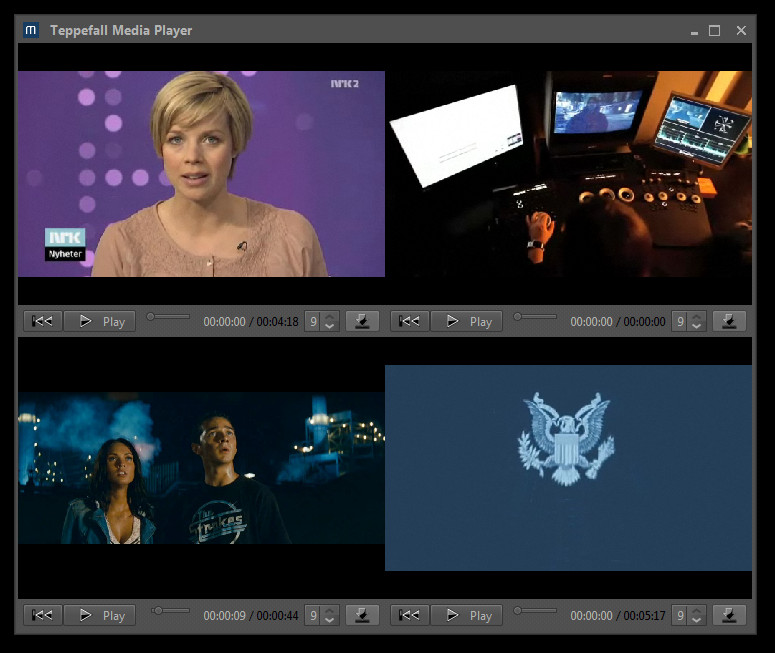This screenshot has height=653, width=775.
Task: Click the editing studio video pane
Action: pos(568,174)
